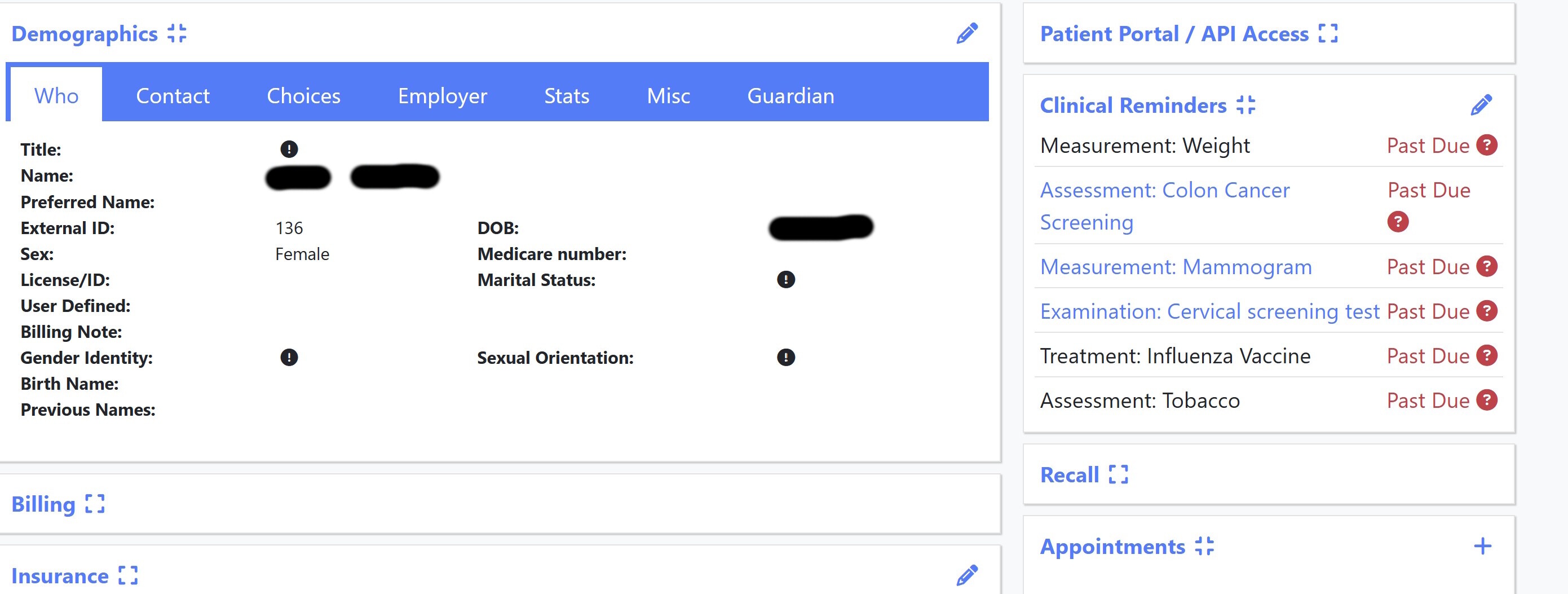Open the Misc tab

pyautogui.click(x=668, y=96)
